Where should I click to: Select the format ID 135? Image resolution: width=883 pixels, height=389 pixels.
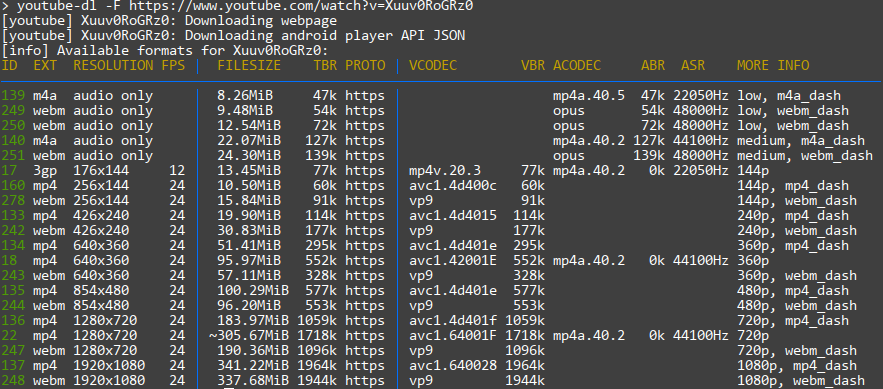[14, 290]
